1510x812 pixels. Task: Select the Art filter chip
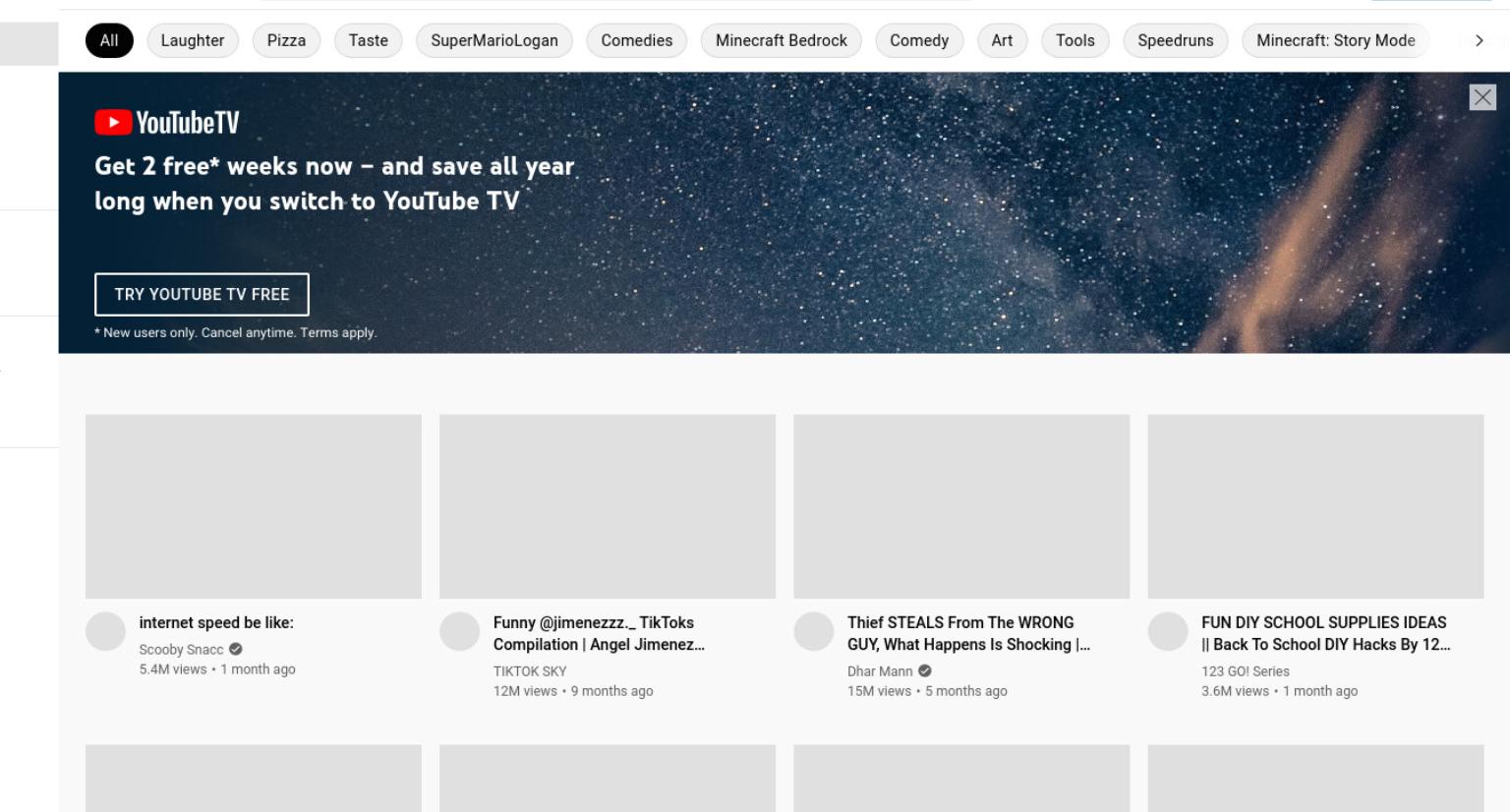(1002, 40)
